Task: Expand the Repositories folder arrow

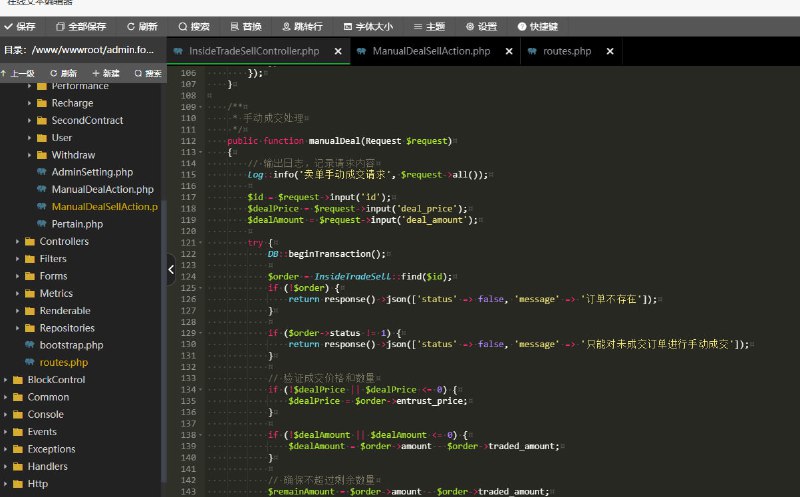Action: pyautogui.click(x=17, y=328)
